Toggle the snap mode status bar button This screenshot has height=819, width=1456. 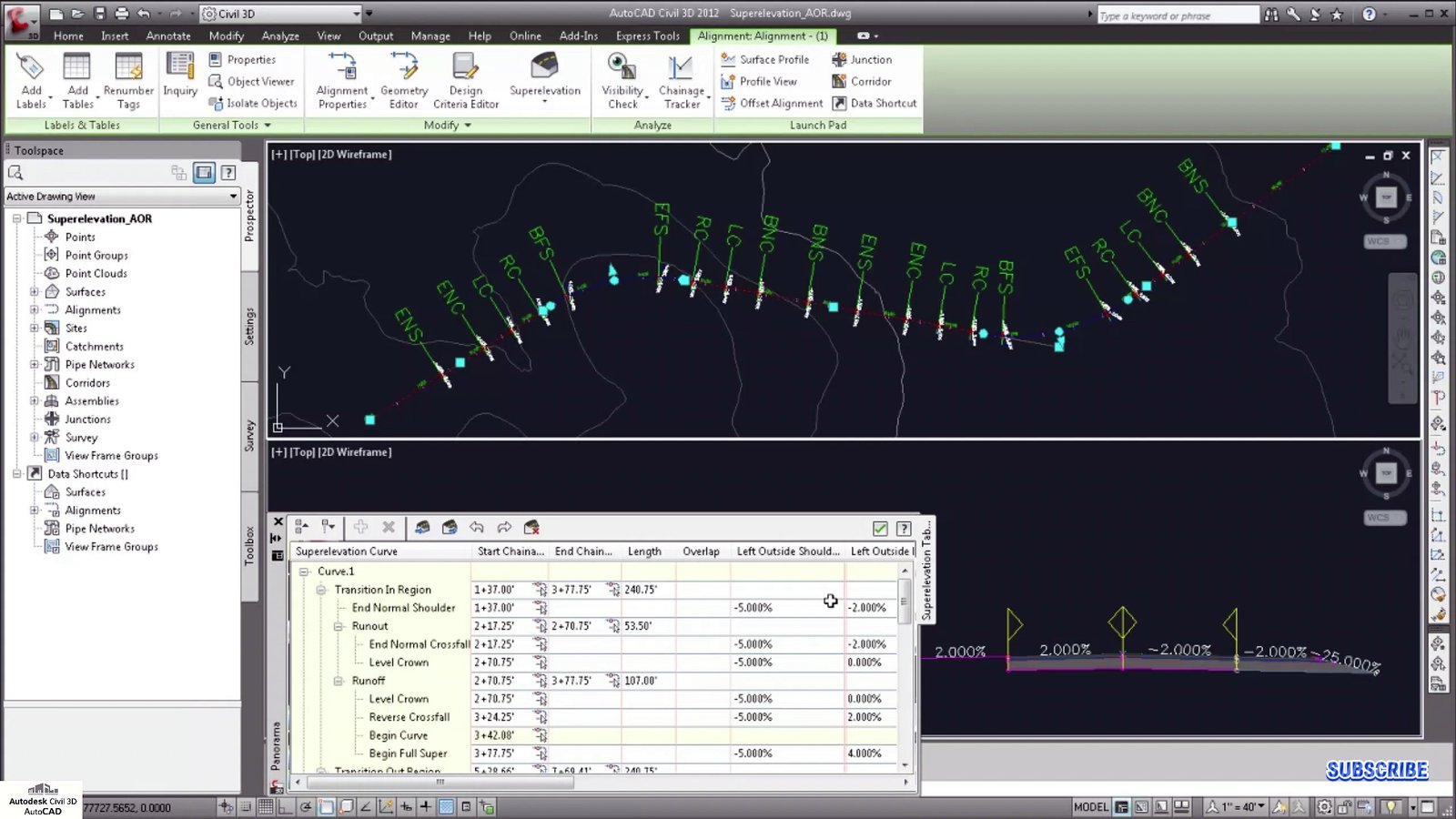pos(246,807)
